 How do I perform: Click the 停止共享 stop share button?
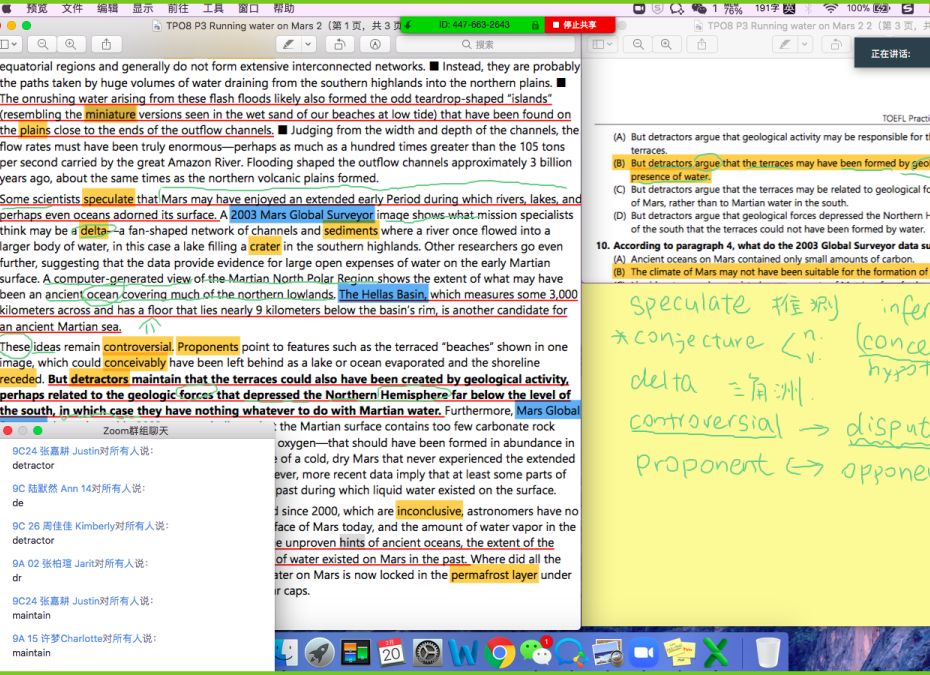(x=579, y=25)
